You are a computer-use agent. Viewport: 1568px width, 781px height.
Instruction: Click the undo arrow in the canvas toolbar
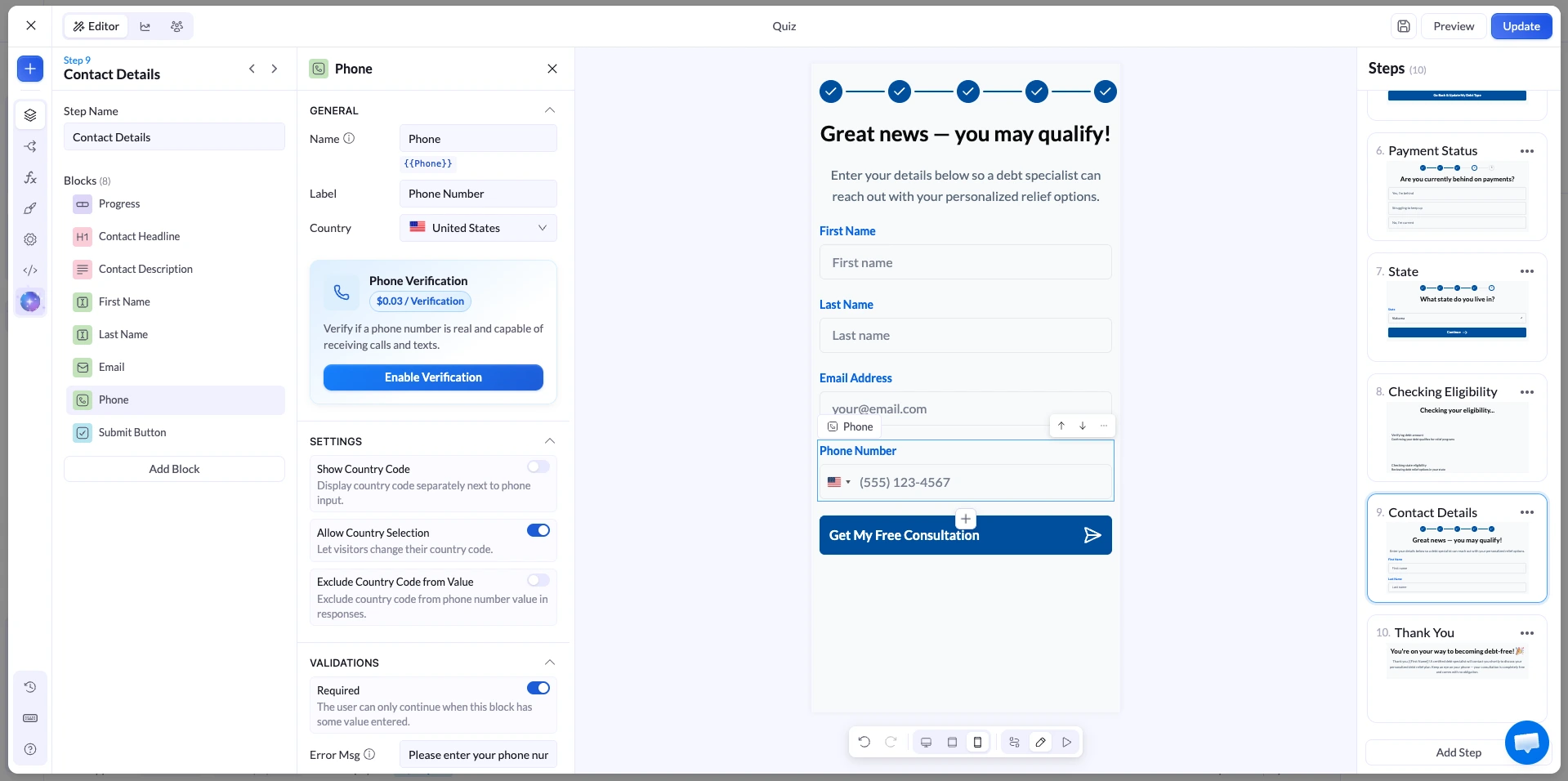point(864,742)
